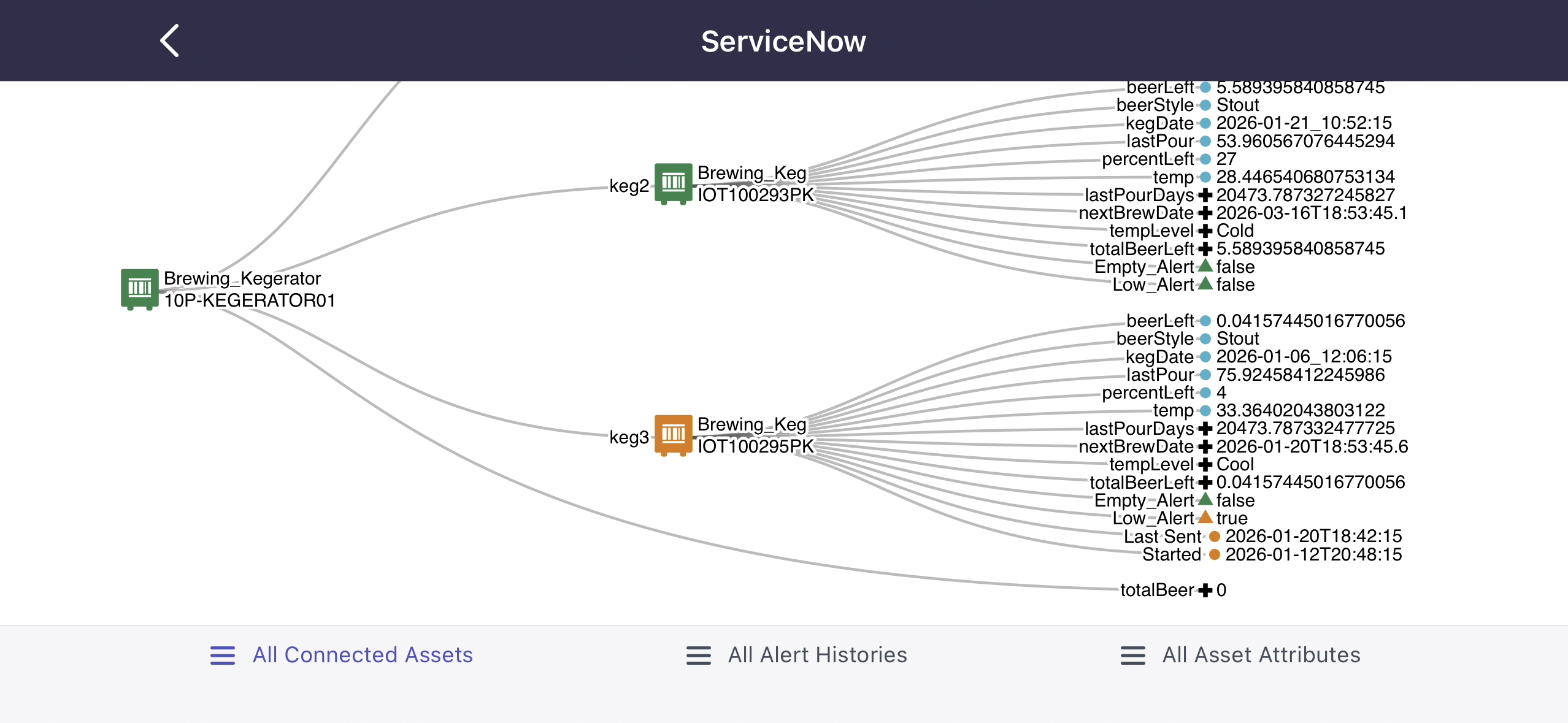Click the plus marker beside tempLevel Cold

pyautogui.click(x=1205, y=231)
